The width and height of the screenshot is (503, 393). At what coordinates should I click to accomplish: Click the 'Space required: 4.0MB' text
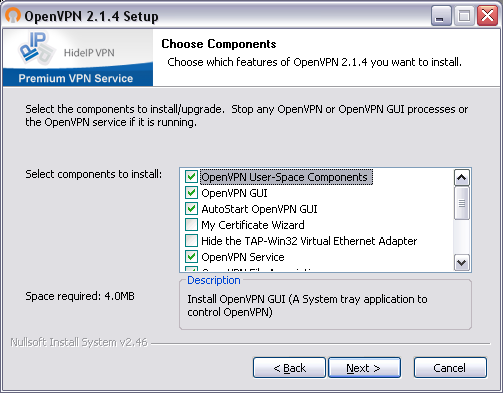click(80, 296)
